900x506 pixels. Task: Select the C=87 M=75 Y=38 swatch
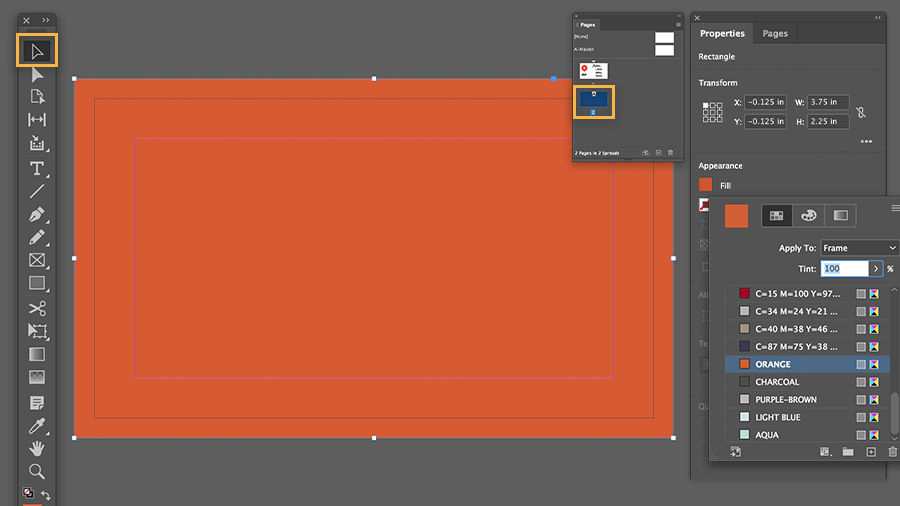pos(808,347)
